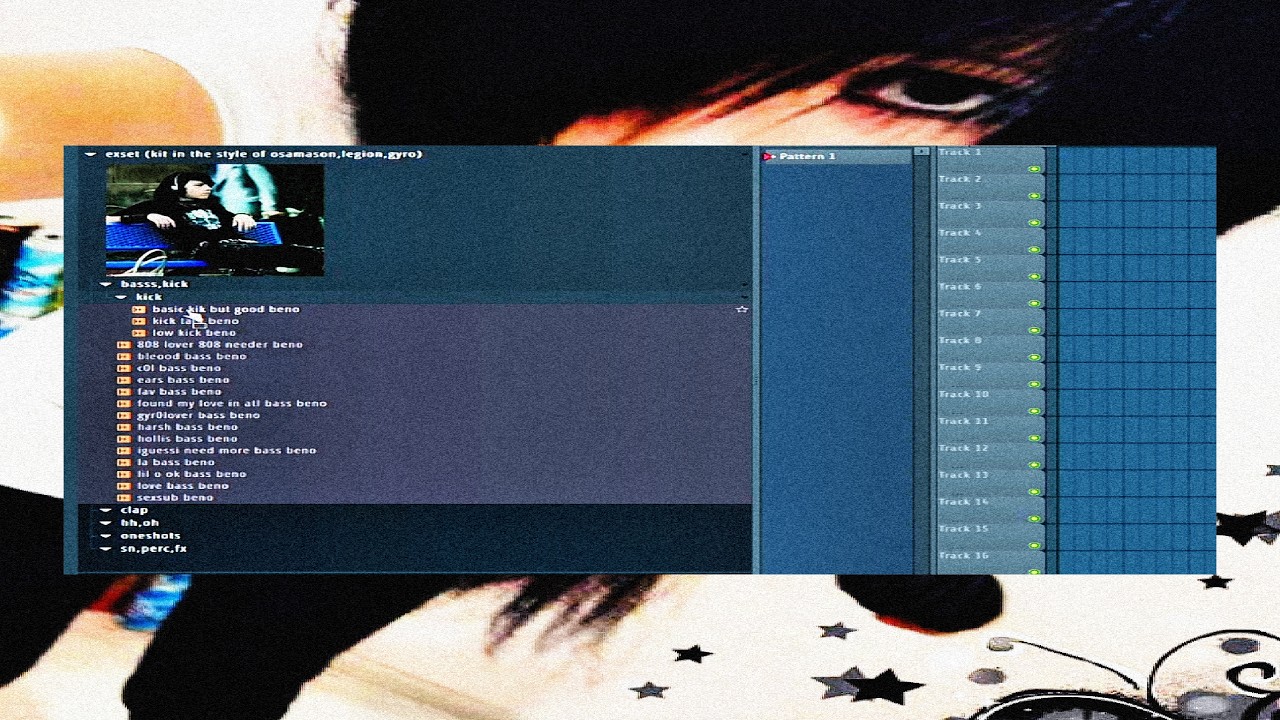Image resolution: width=1280 pixels, height=720 pixels.
Task: Click sample icon of "basic kik but good beno"
Action: [x=139, y=309]
